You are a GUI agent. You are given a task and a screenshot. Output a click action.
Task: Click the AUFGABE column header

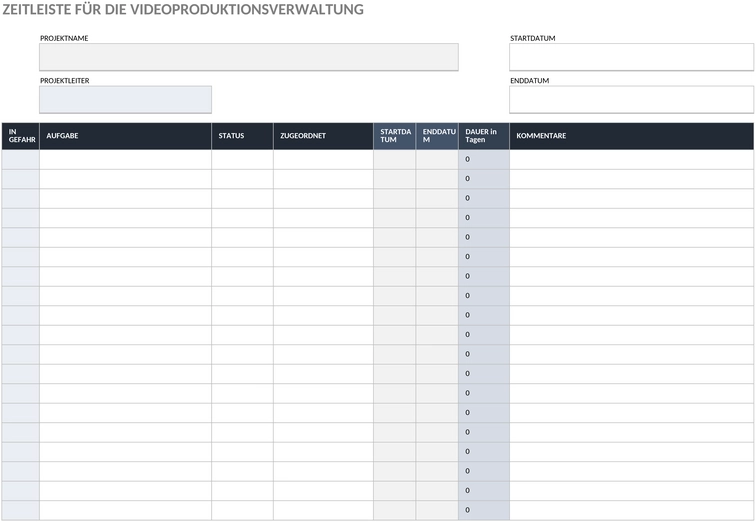(125, 136)
